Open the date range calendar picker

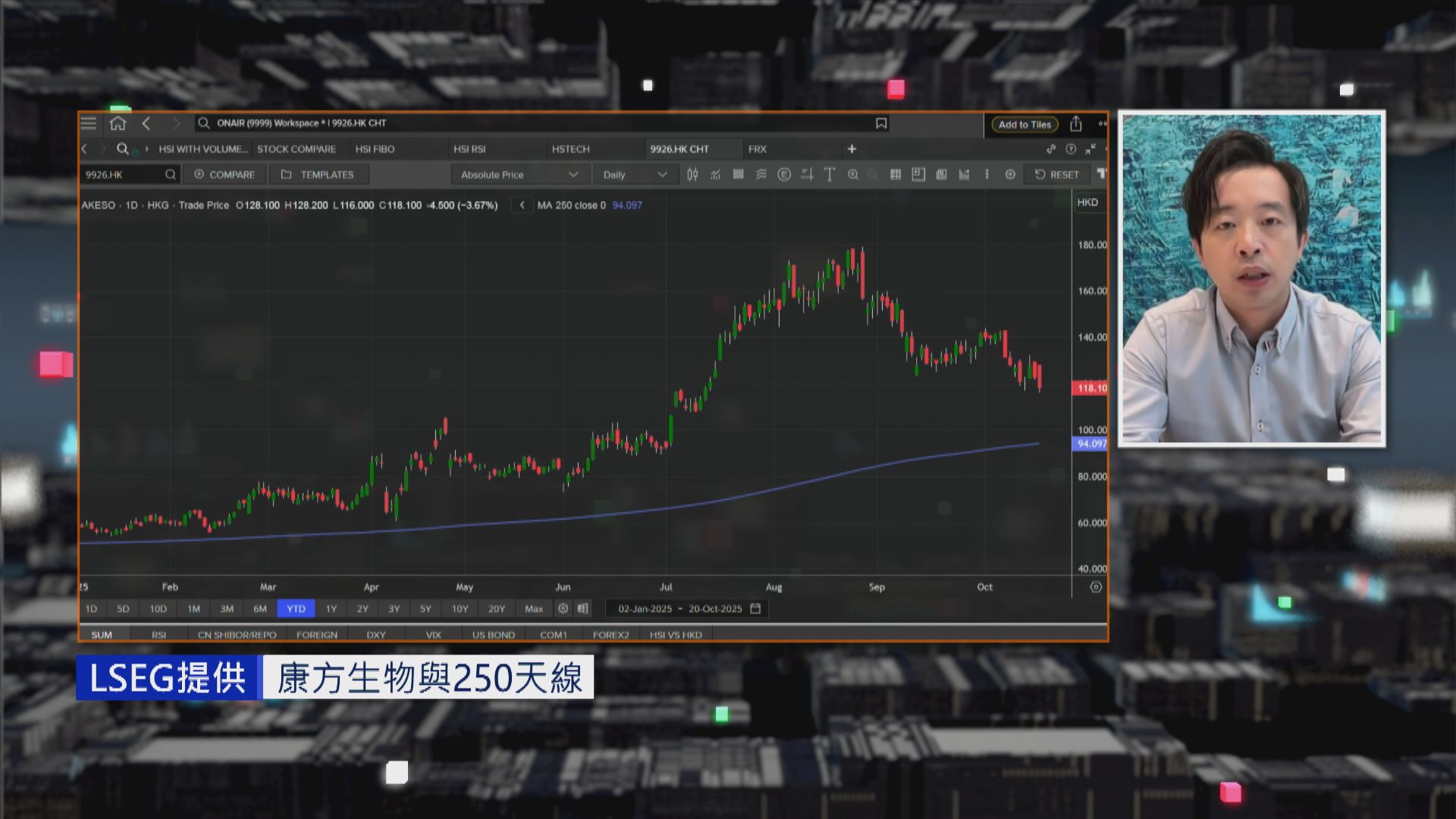pyautogui.click(x=755, y=608)
